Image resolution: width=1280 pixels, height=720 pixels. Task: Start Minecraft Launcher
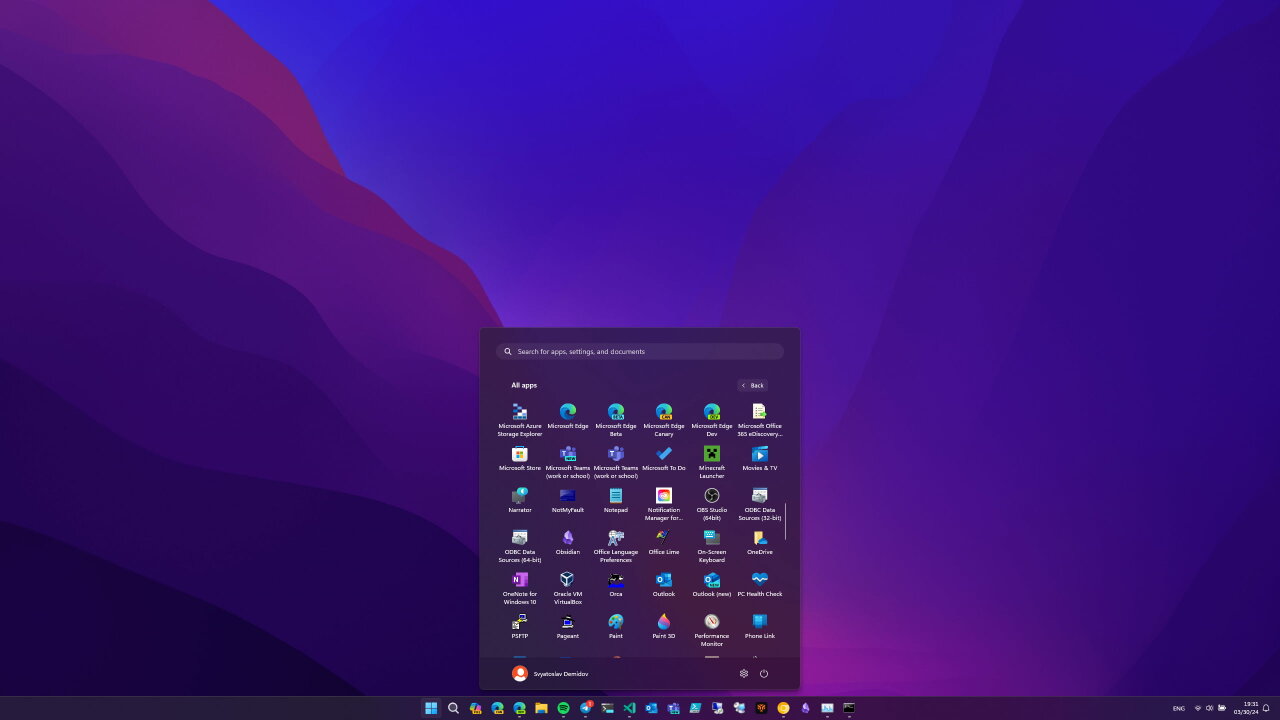point(712,462)
